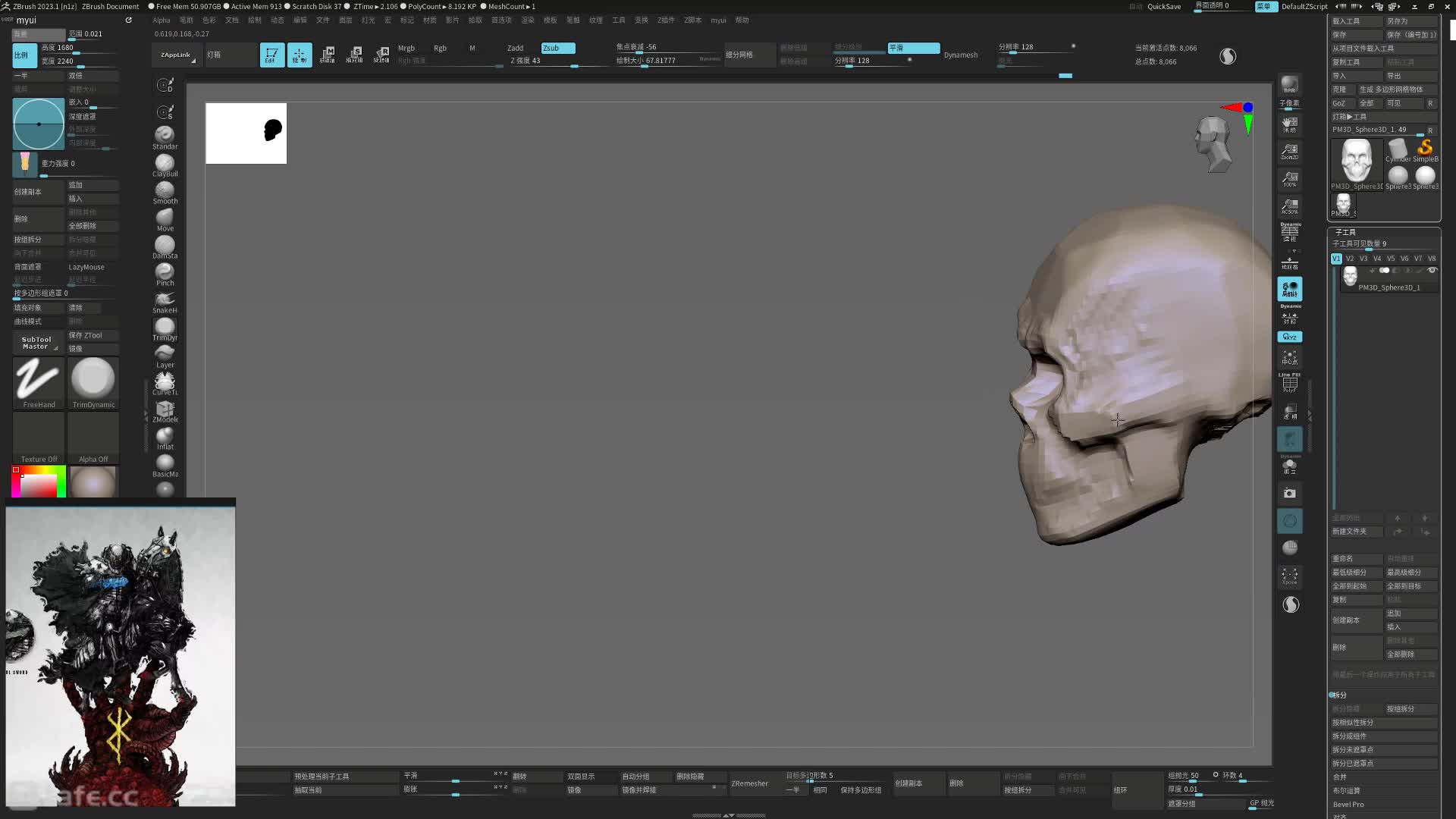
Task: Click the QuickSave button
Action: (x=1163, y=6)
